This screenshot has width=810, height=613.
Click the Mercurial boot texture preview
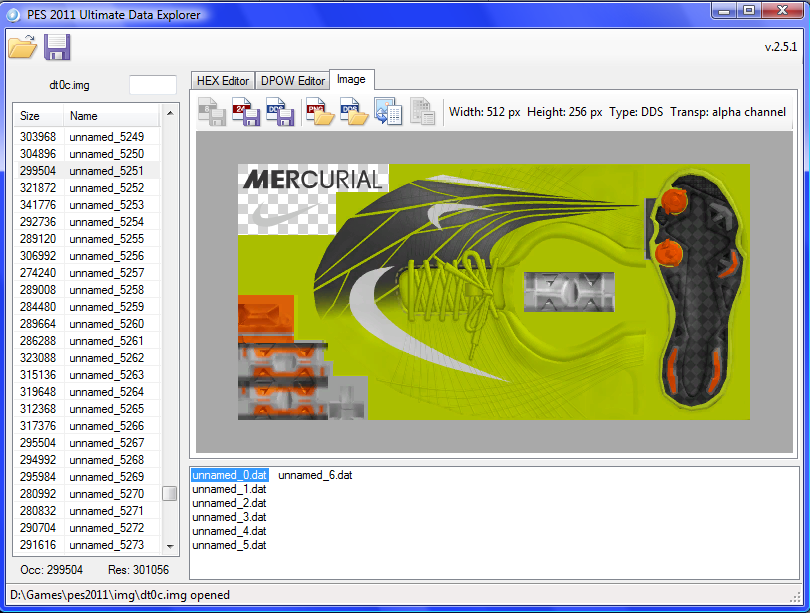(494, 292)
